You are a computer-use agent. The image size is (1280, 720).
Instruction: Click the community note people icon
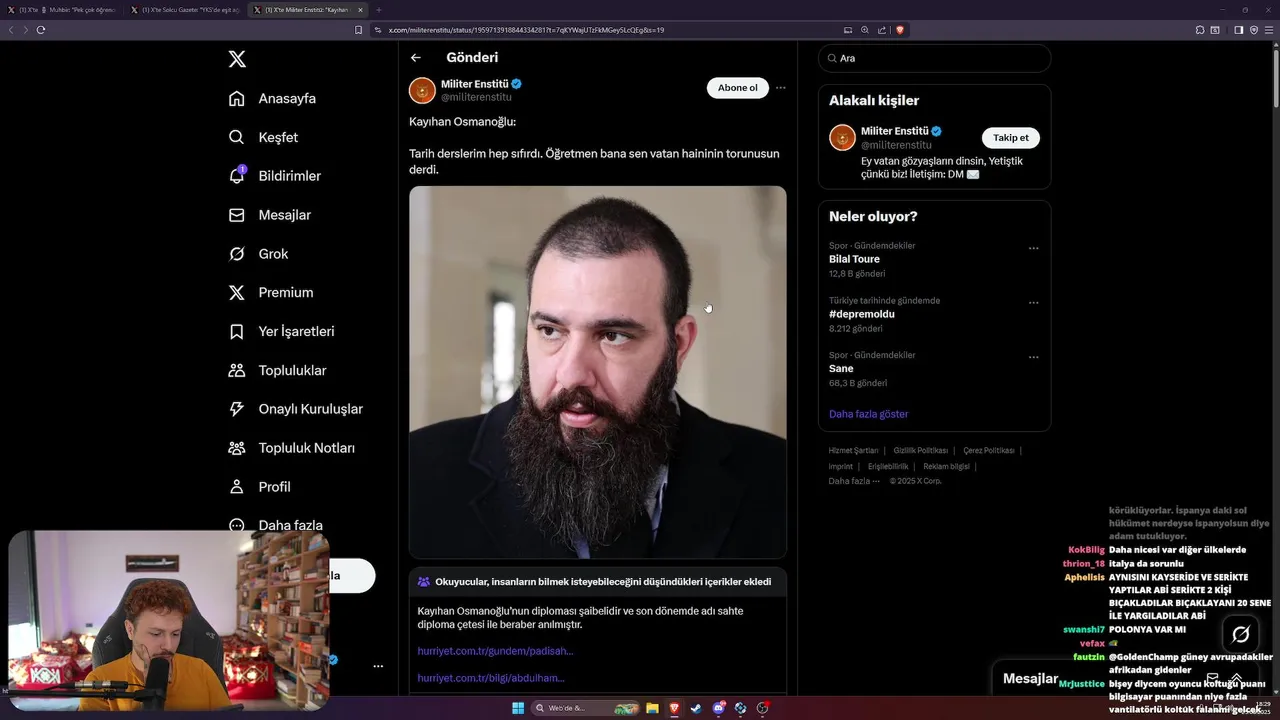coord(424,582)
